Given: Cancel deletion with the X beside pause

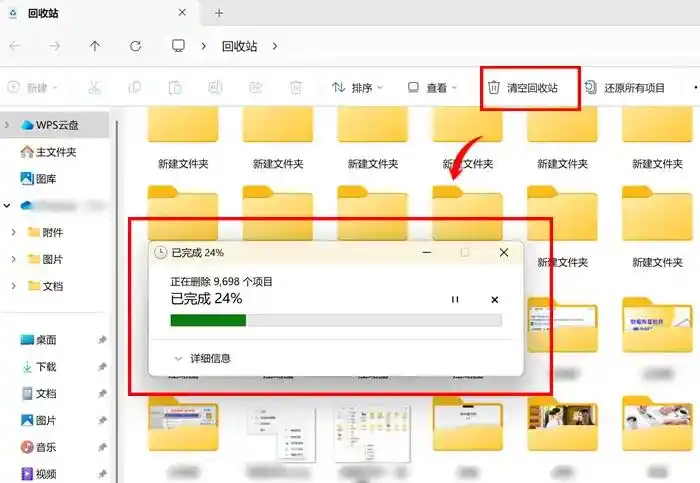Looking at the screenshot, I should click(x=494, y=299).
